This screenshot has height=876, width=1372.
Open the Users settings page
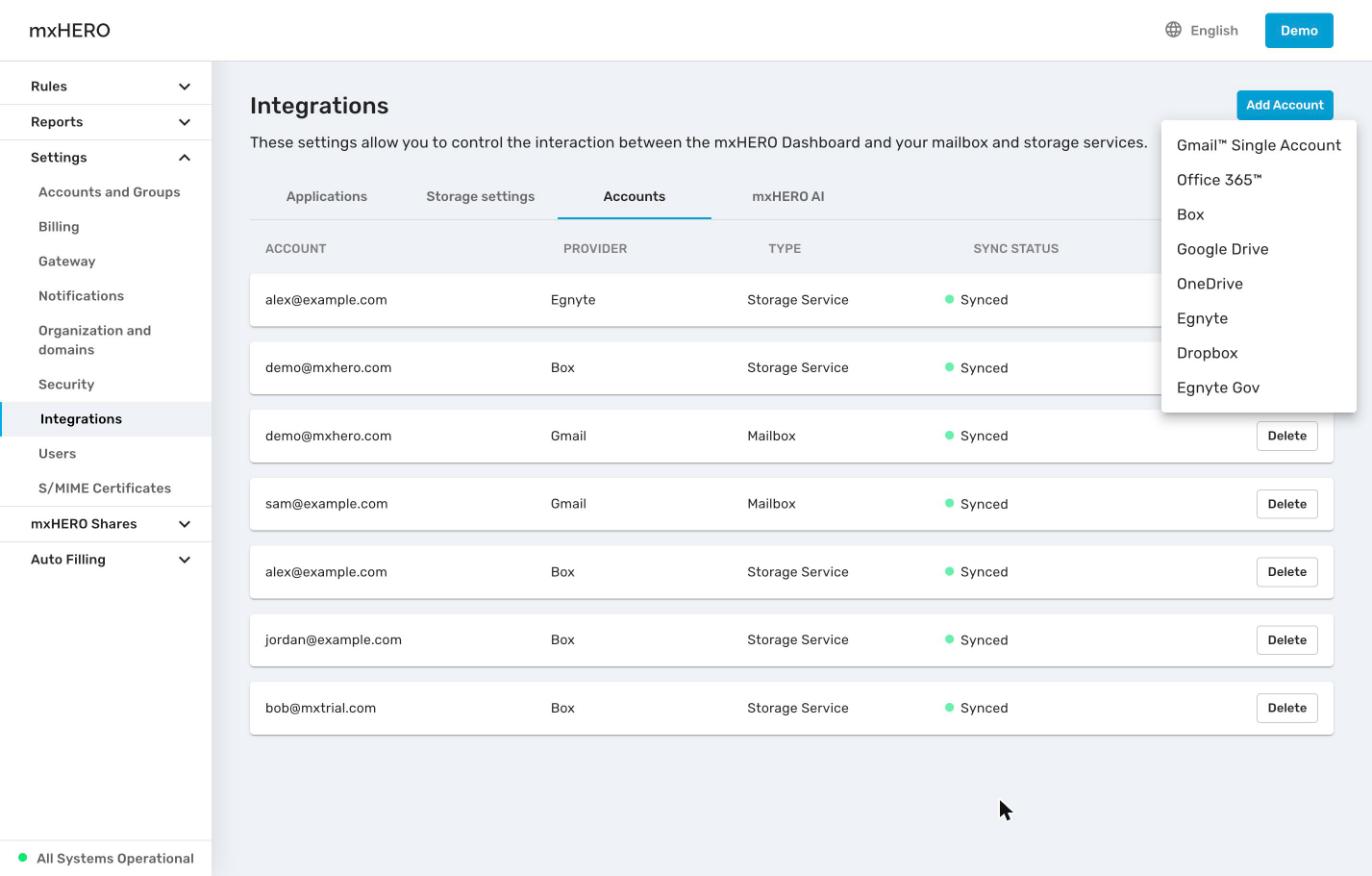click(57, 454)
